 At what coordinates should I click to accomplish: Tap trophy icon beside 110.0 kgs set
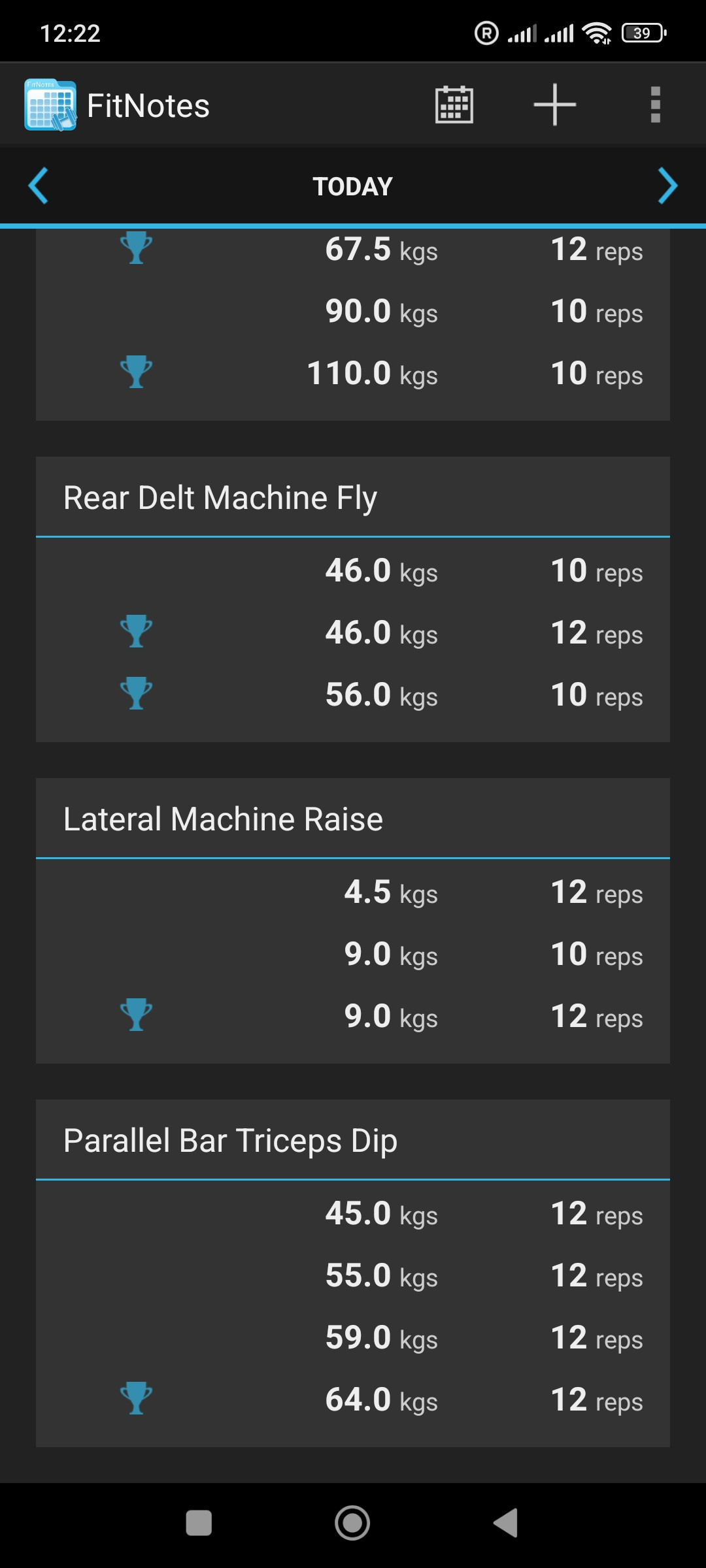coord(136,372)
